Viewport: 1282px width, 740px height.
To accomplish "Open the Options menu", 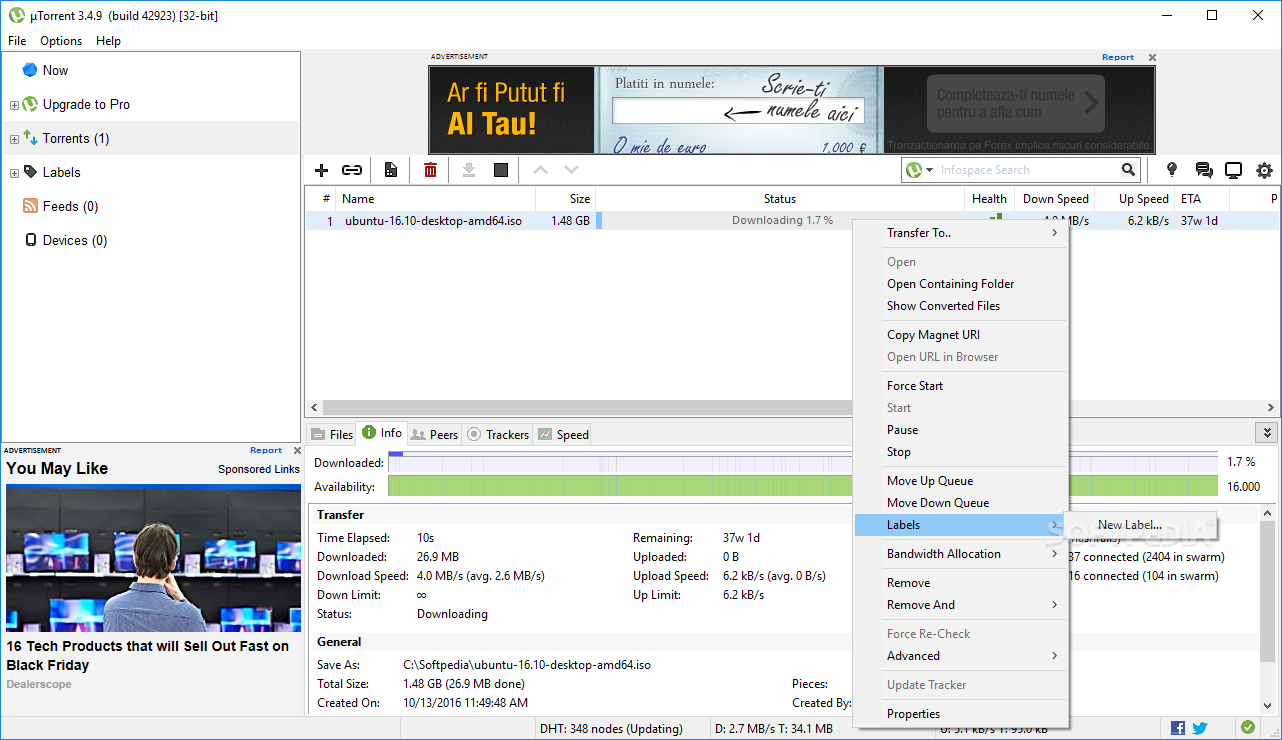I will (x=61, y=41).
